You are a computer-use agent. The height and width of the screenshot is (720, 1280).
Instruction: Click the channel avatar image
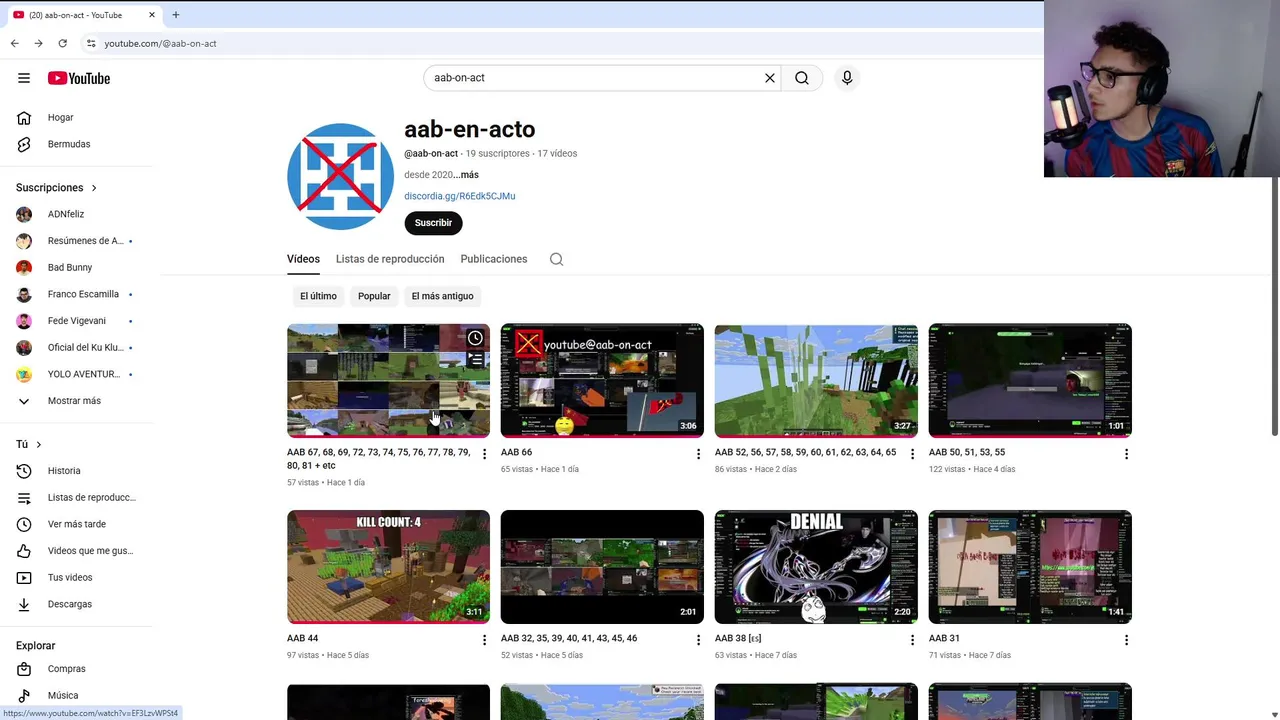[340, 176]
